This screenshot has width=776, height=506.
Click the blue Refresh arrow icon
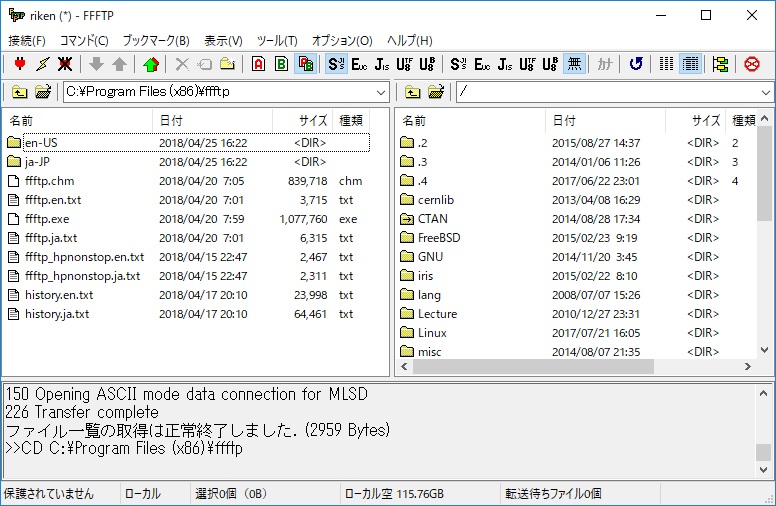tap(635, 64)
